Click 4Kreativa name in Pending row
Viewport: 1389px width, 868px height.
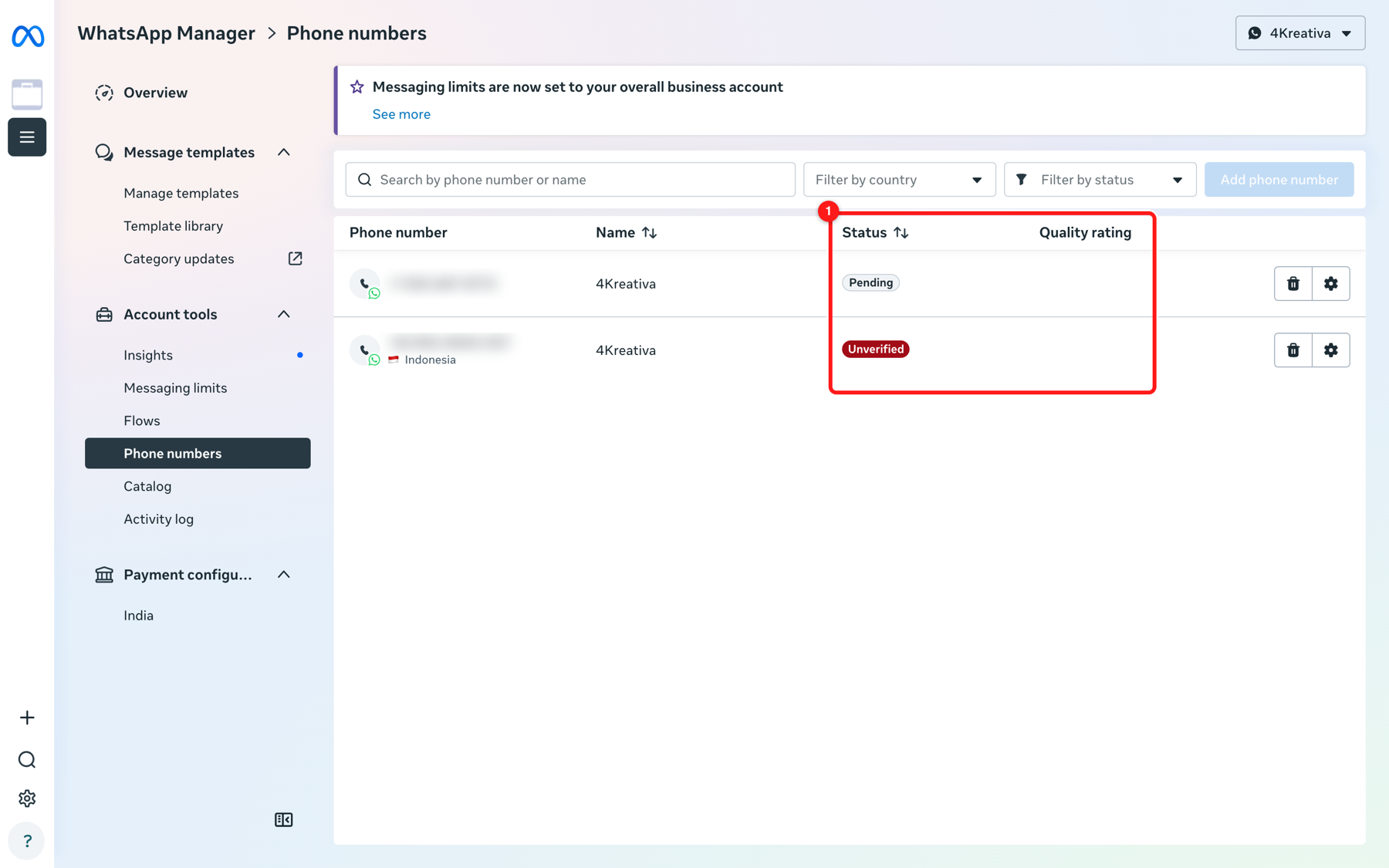click(626, 284)
